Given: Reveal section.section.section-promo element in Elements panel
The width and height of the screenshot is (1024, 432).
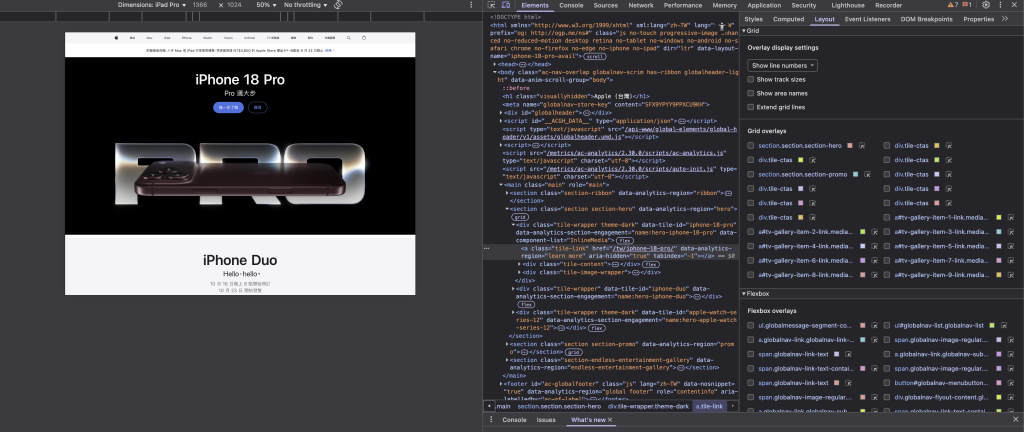Looking at the screenshot, I should tap(867, 174).
